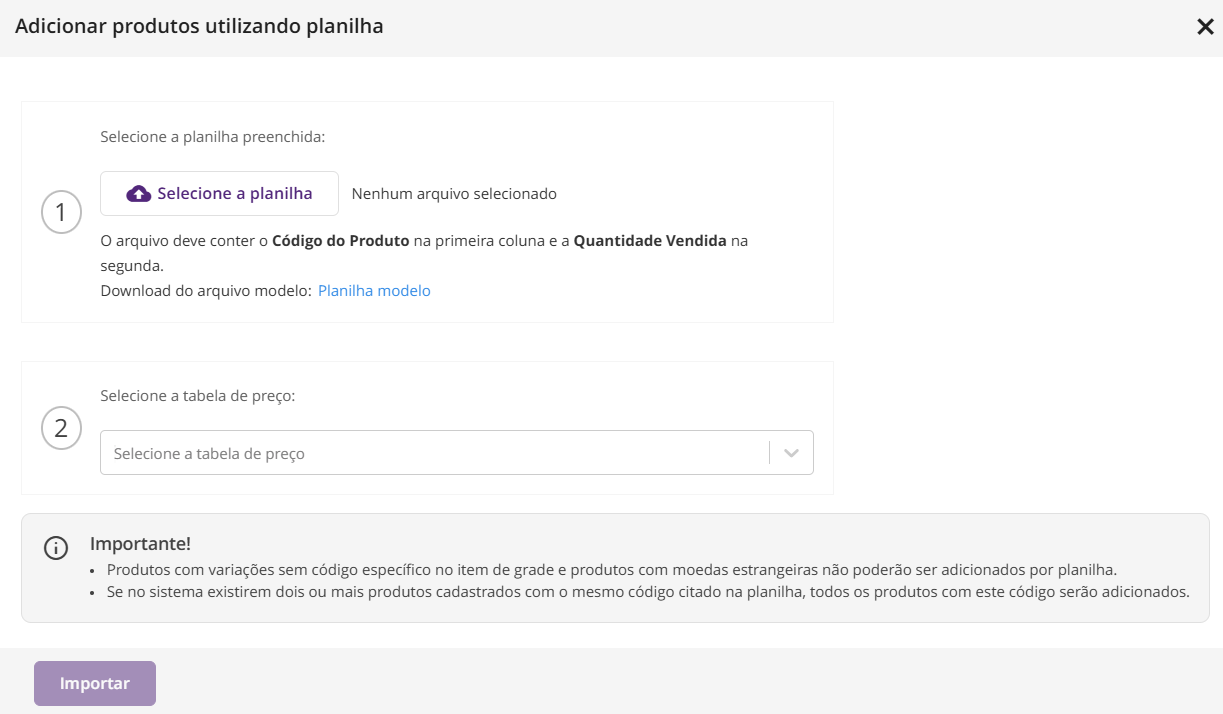Click the cloud upload icon
This screenshot has width=1223, height=714.
click(139, 194)
